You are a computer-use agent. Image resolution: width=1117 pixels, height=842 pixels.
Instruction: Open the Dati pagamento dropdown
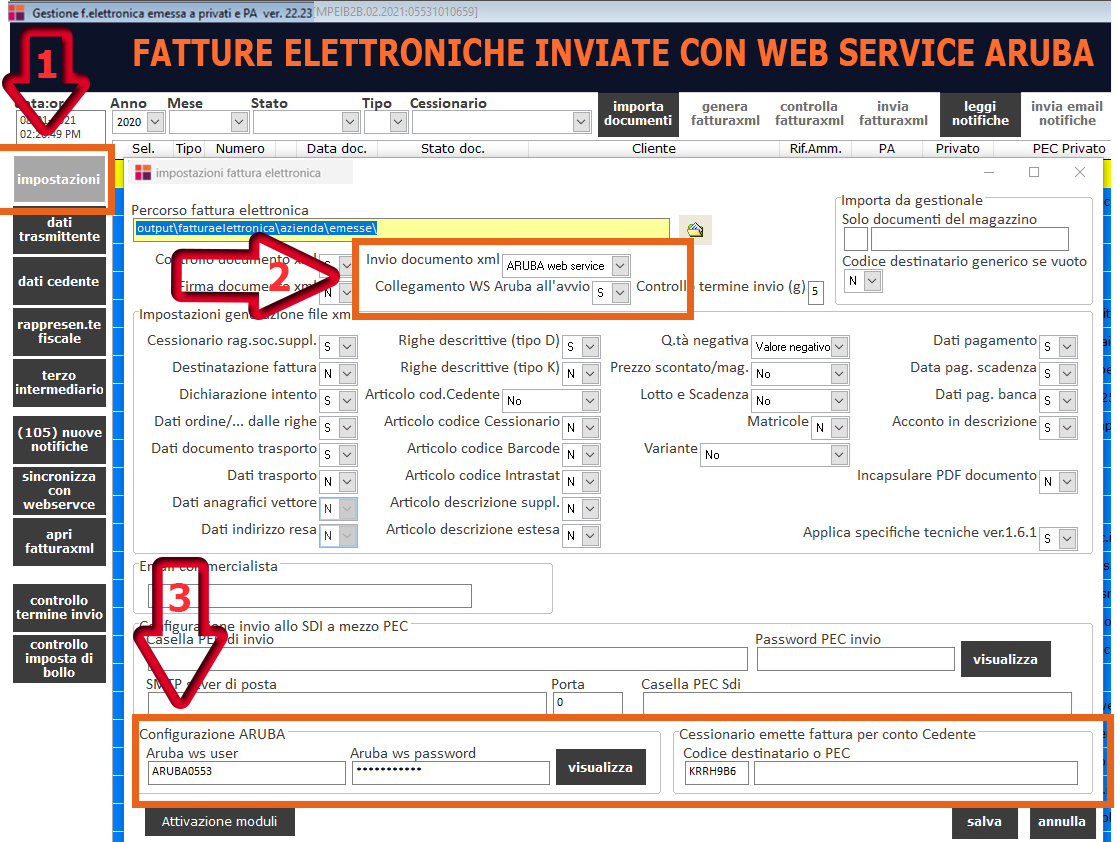pyautogui.click(x=1067, y=347)
